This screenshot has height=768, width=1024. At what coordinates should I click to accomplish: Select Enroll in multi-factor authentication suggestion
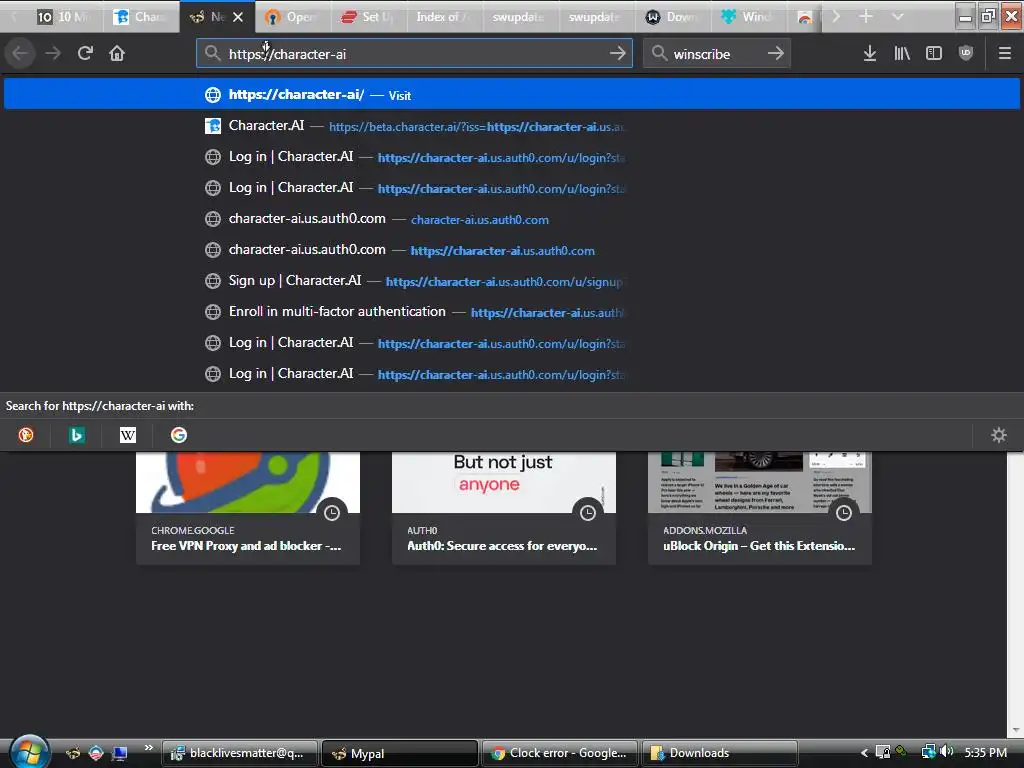point(512,312)
